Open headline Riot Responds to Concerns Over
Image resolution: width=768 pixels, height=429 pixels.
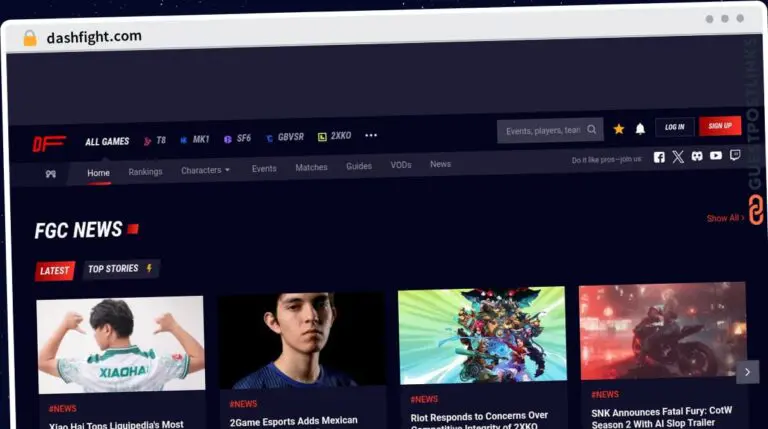tap(479, 417)
